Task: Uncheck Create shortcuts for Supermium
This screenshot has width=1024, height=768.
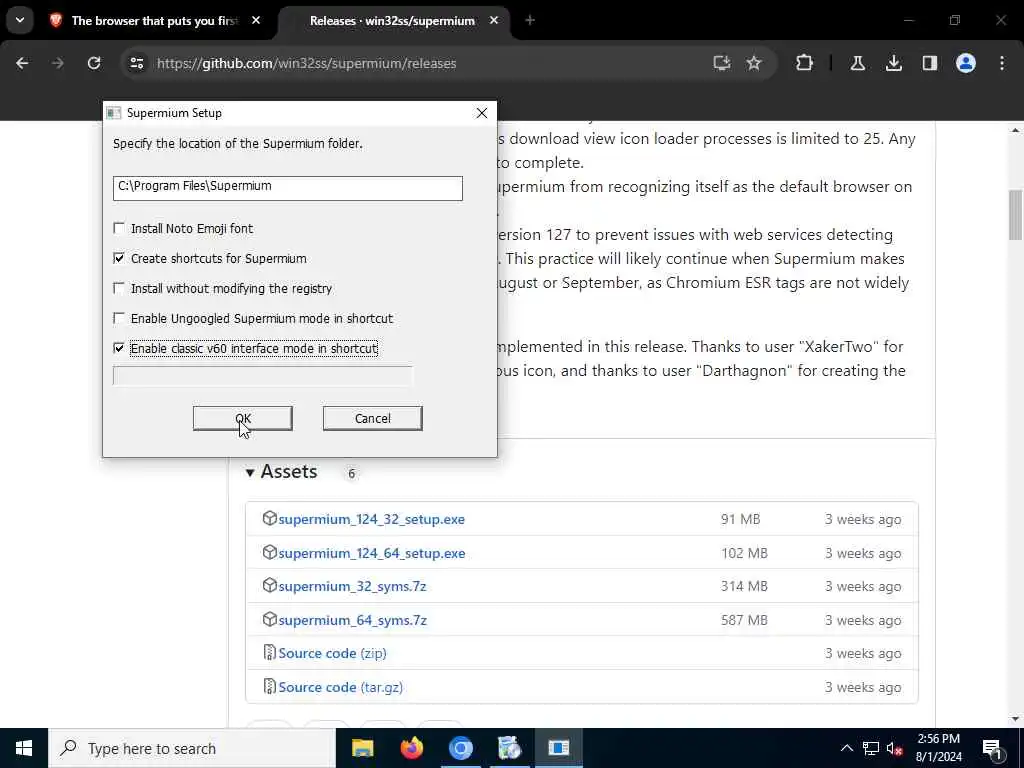Action: [119, 258]
